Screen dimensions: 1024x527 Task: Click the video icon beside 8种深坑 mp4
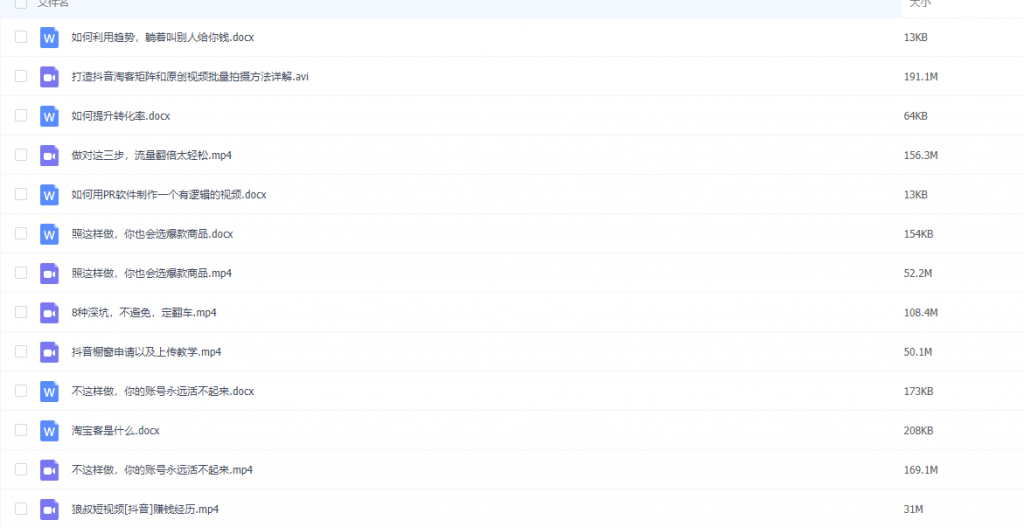[49, 313]
